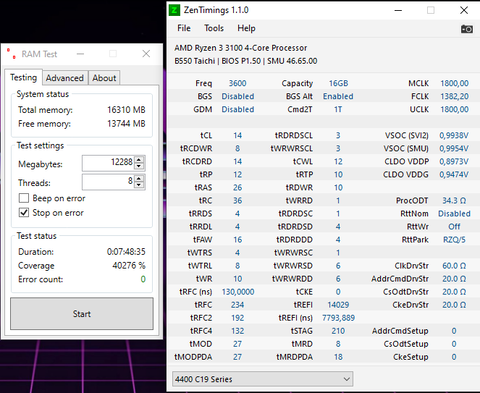
Task: Minimize the ZenTimings window
Action: (398, 10)
